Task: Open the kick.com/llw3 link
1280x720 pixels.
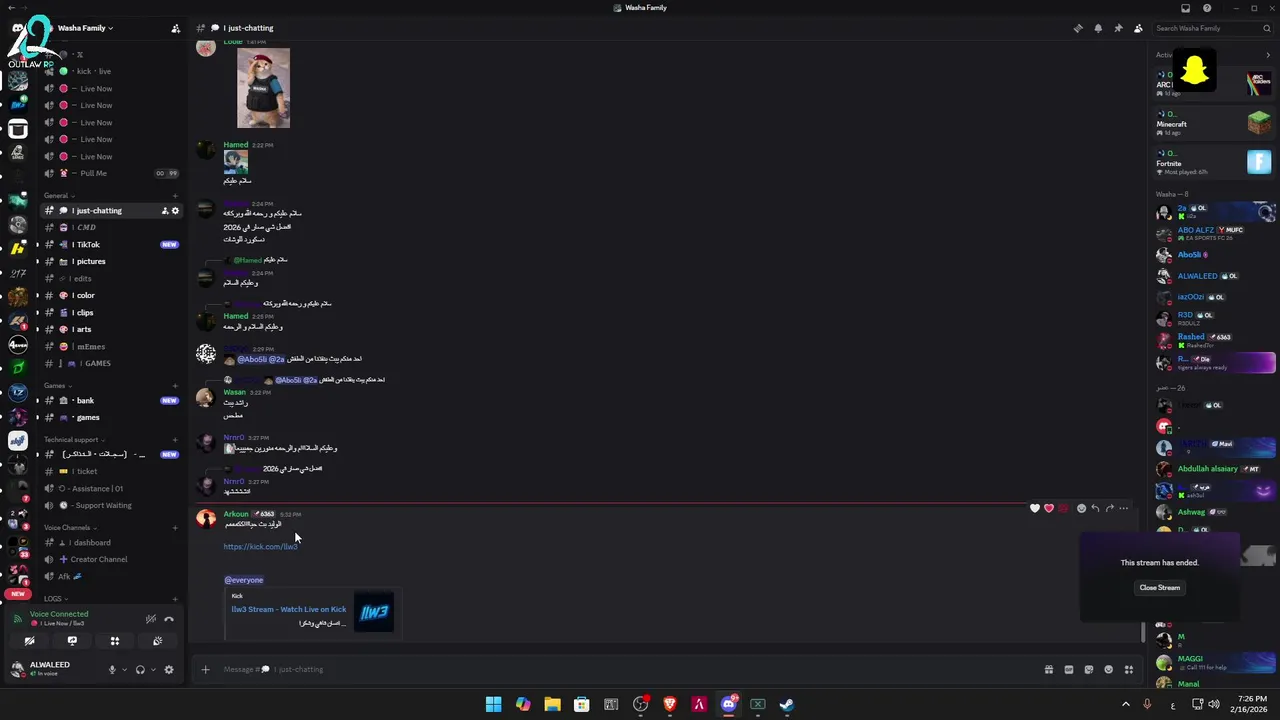Action: [x=261, y=547]
